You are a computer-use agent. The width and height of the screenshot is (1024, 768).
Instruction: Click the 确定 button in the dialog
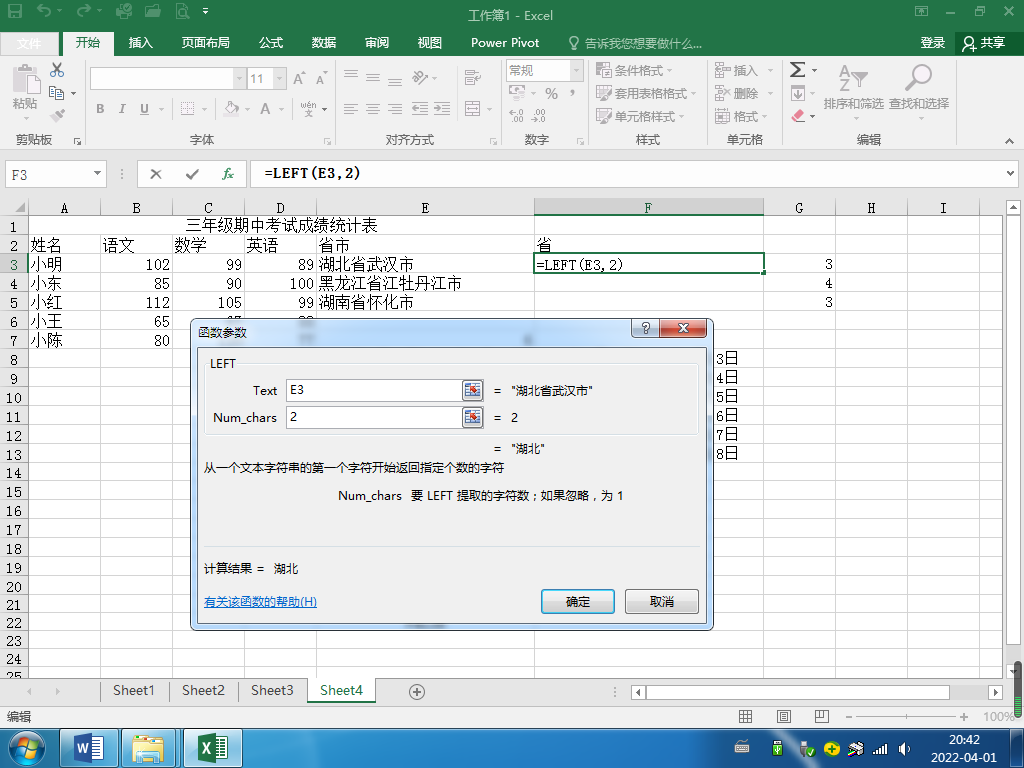click(x=577, y=602)
